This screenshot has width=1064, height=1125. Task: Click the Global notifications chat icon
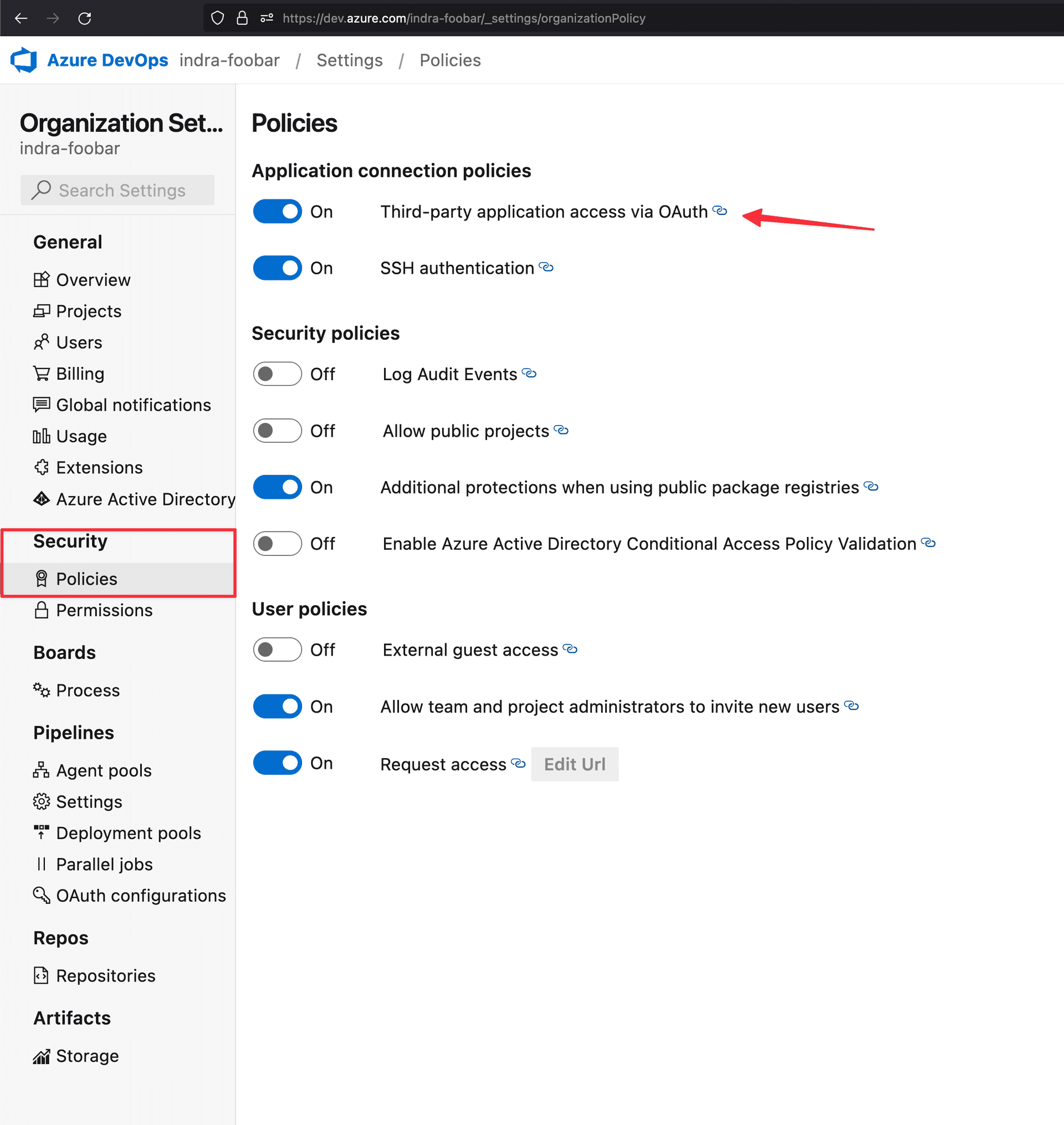pyautogui.click(x=42, y=405)
